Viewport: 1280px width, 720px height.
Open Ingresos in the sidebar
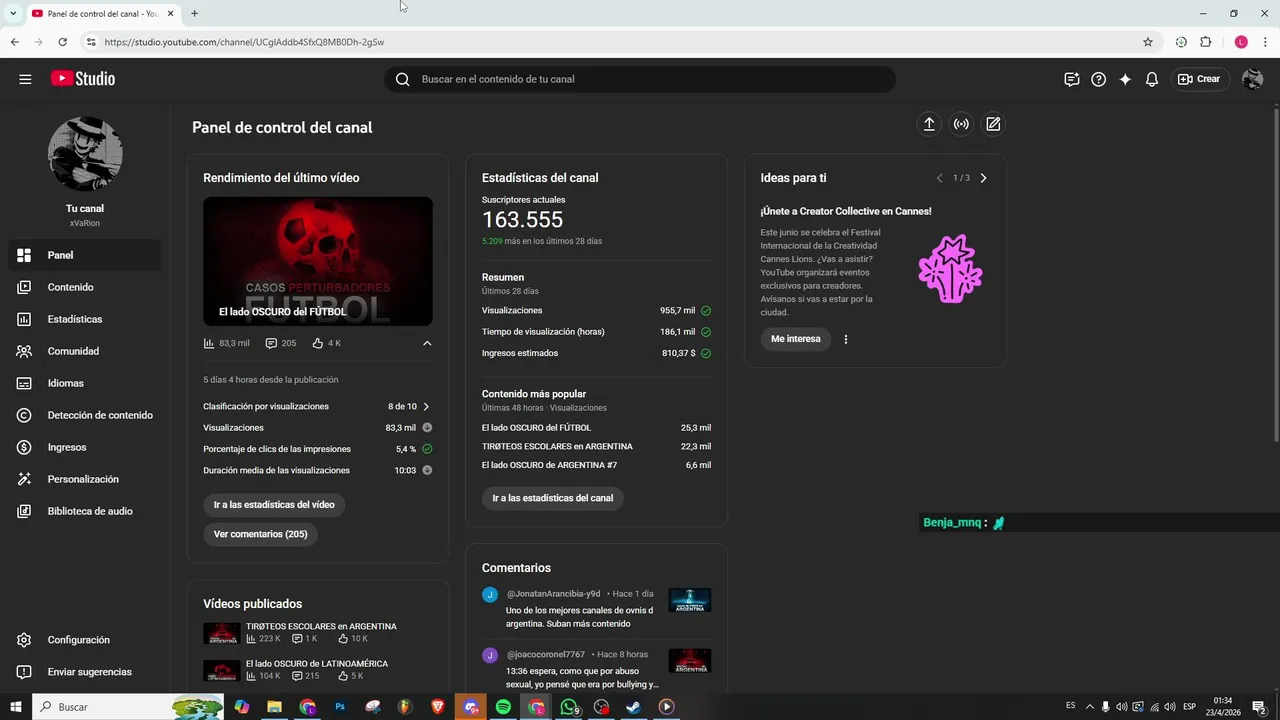84,447
